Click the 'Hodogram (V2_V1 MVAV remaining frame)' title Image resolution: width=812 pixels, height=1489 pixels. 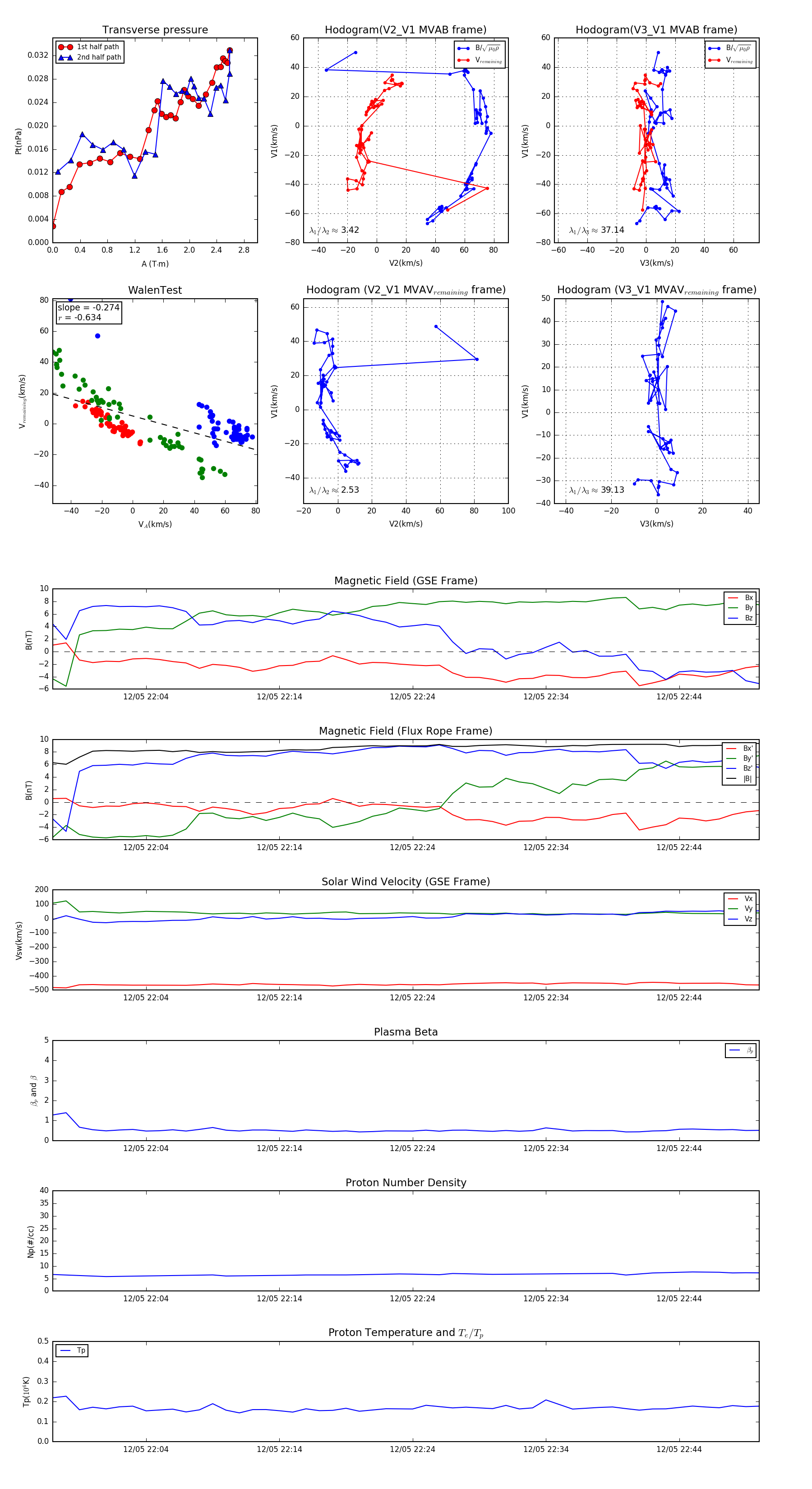405,290
